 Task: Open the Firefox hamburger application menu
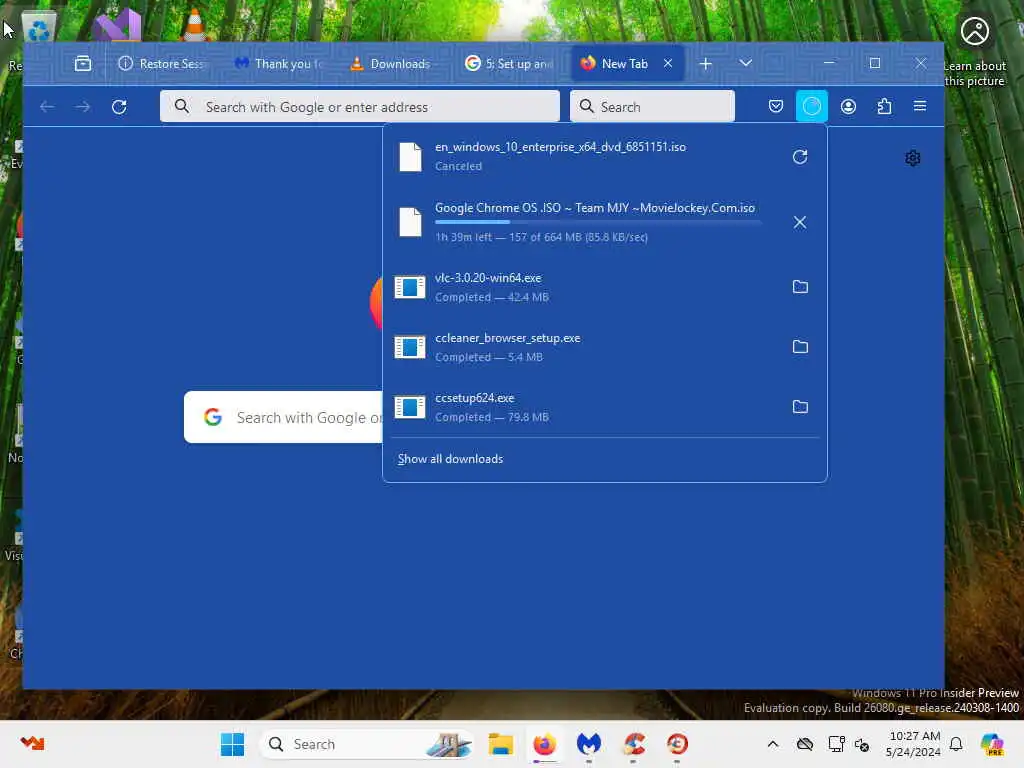[920, 106]
